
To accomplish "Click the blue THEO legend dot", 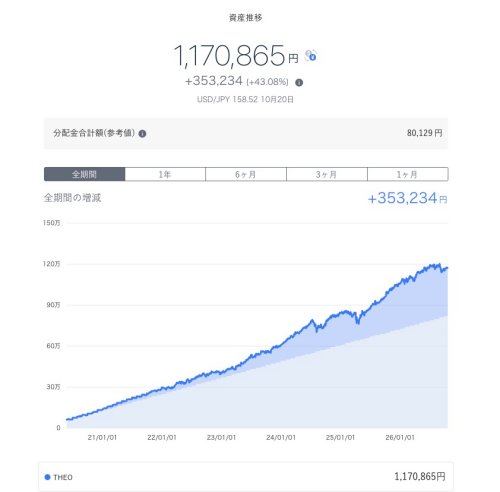I will [x=47, y=477].
